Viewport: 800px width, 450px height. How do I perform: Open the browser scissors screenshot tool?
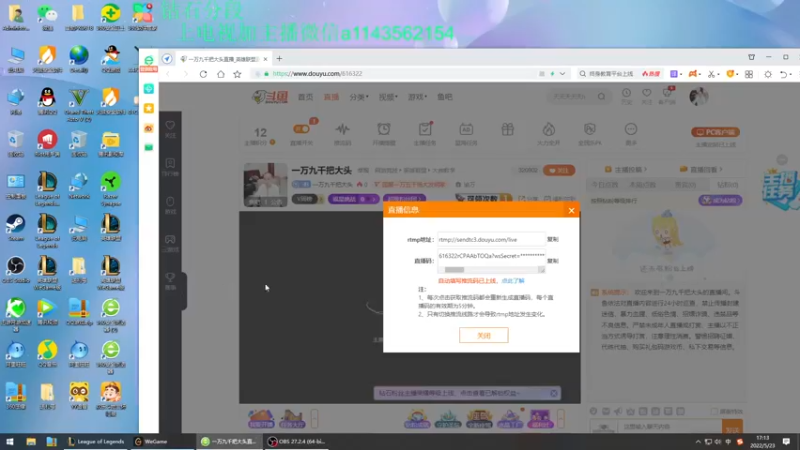pyautogui.click(x=711, y=74)
